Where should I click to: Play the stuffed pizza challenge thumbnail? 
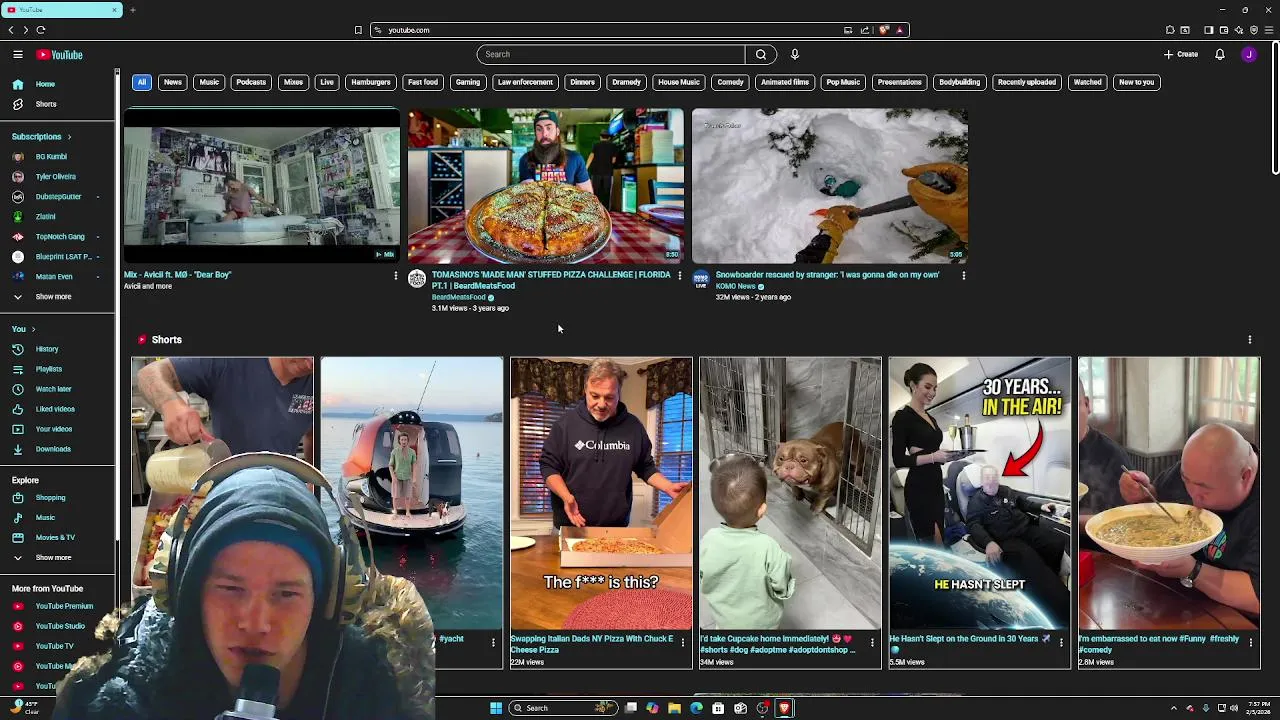click(x=546, y=186)
